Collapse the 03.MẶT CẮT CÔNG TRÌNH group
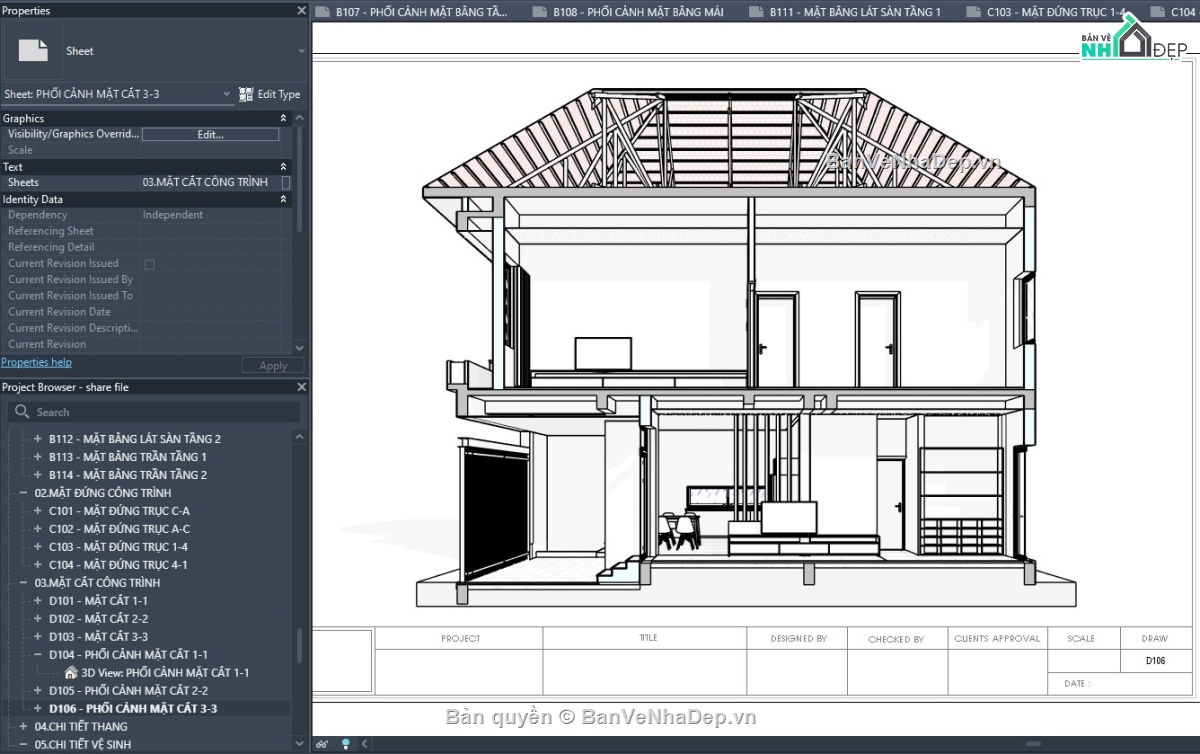The width and height of the screenshot is (1200, 754). tap(24, 583)
